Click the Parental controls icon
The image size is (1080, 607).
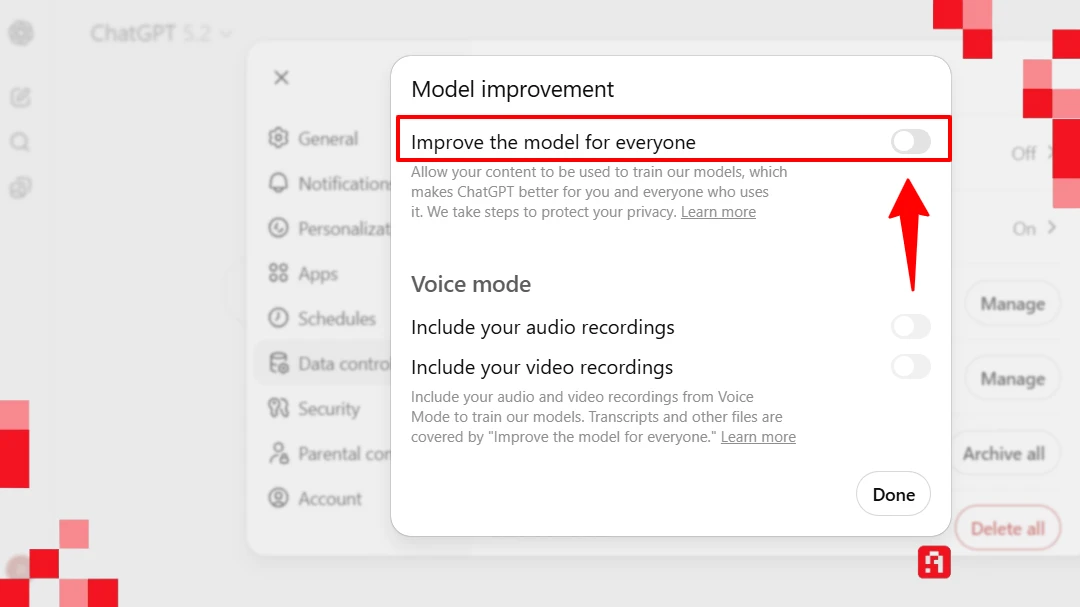click(279, 453)
